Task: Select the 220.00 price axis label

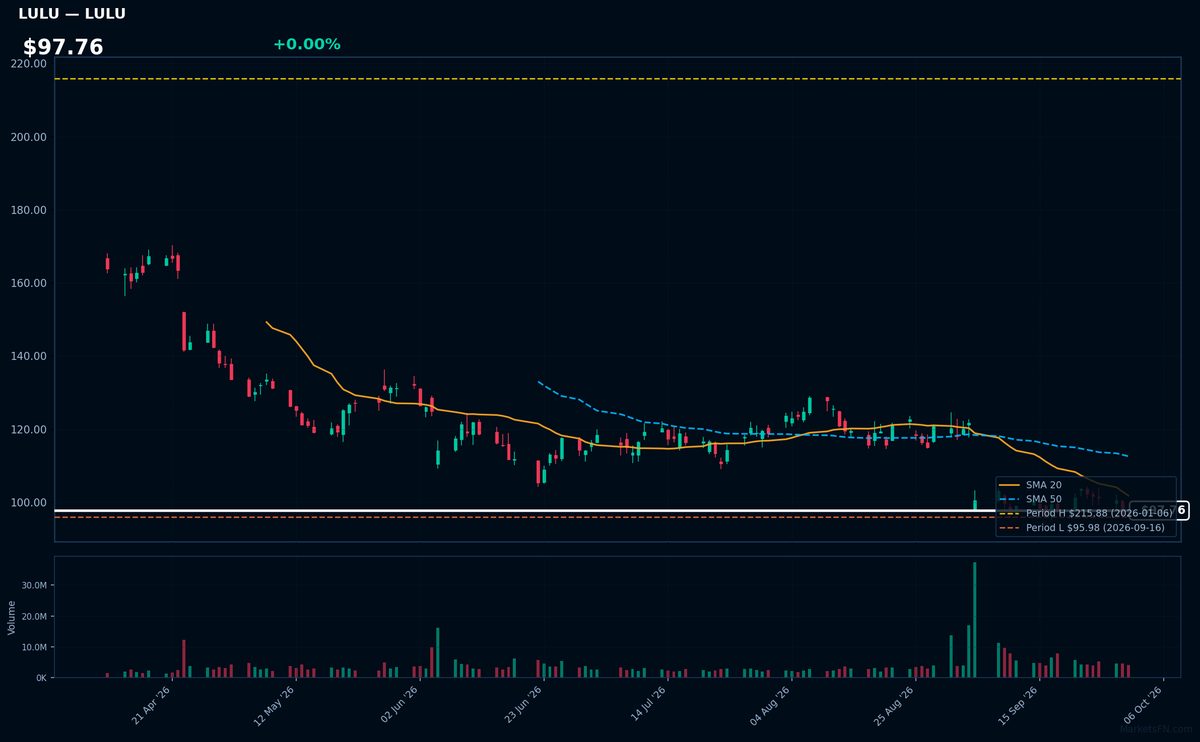Action: [29, 64]
